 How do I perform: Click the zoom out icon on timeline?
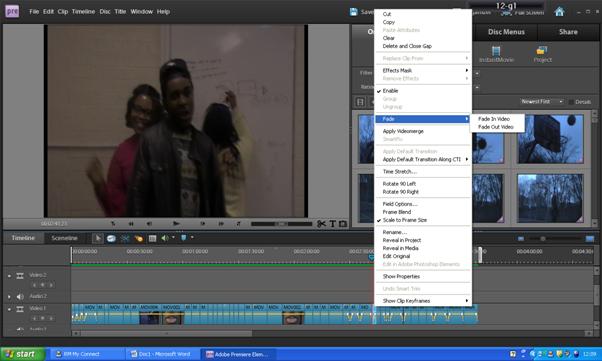pos(521,238)
